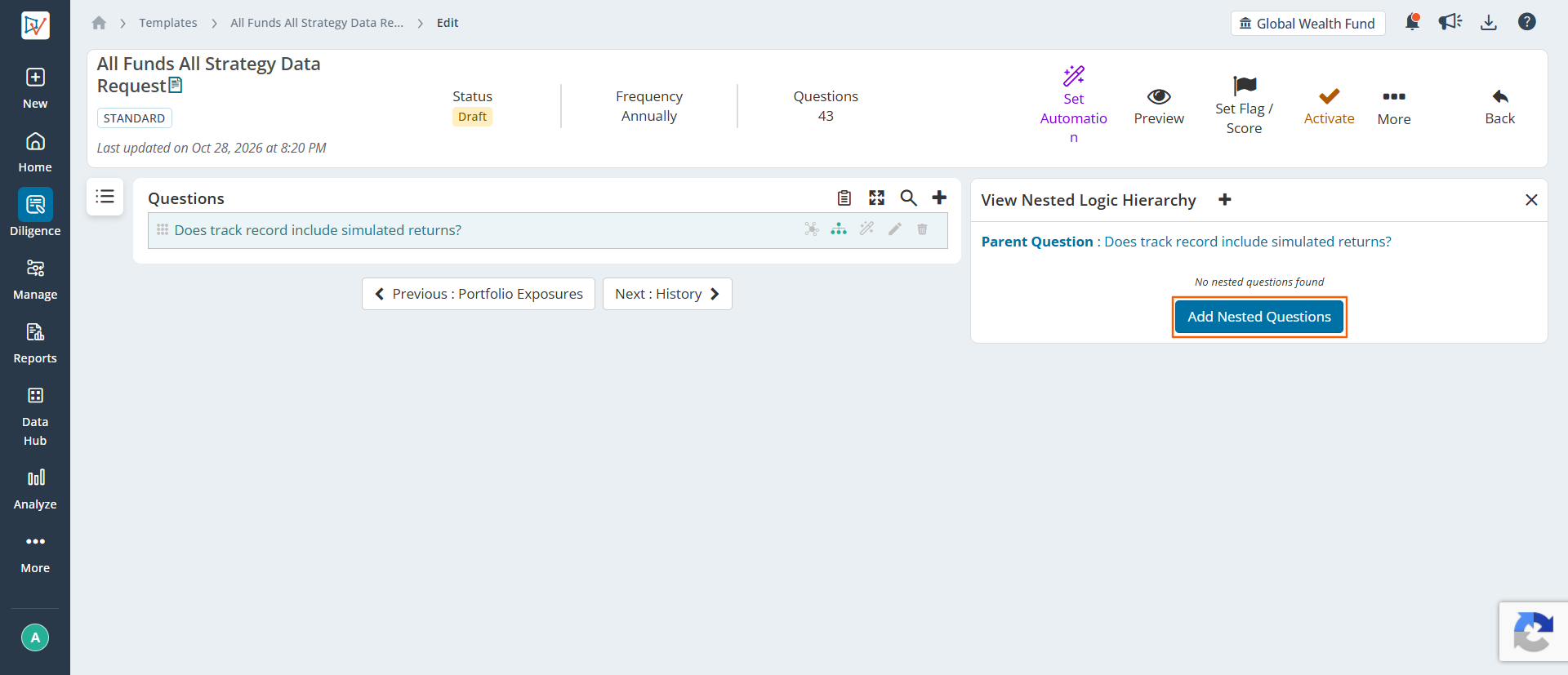1568x675 pixels.
Task: Open the Analyze section
Action: pyautogui.click(x=35, y=490)
